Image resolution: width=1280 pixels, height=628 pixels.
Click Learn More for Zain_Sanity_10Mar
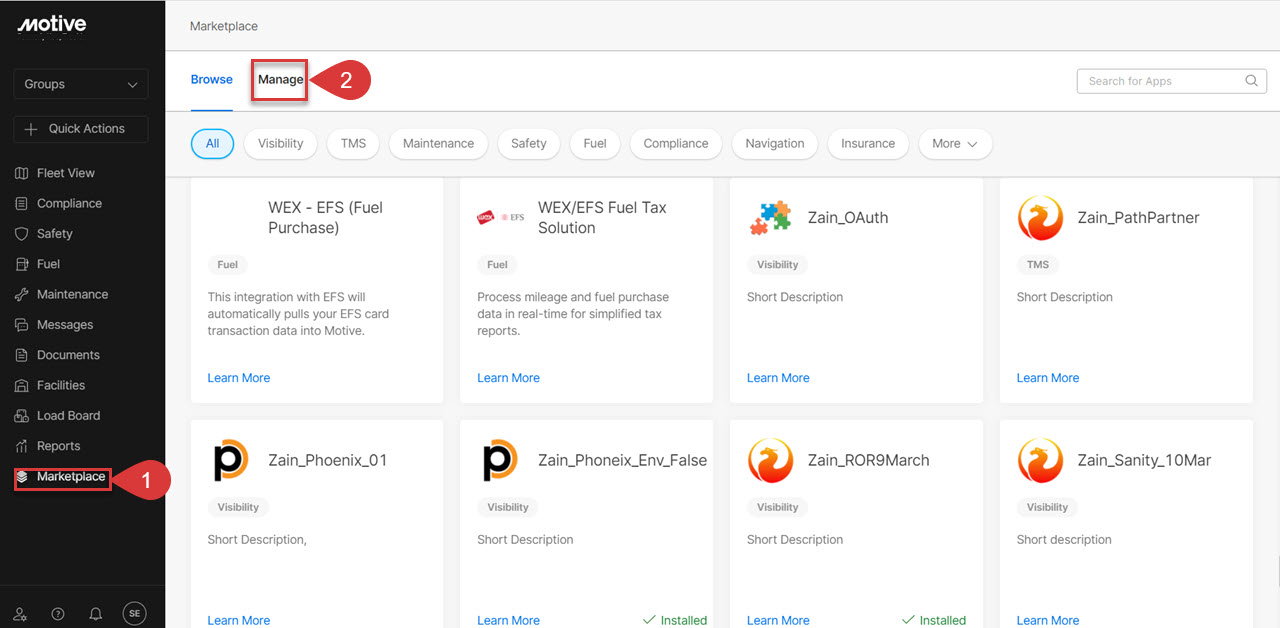(1048, 620)
